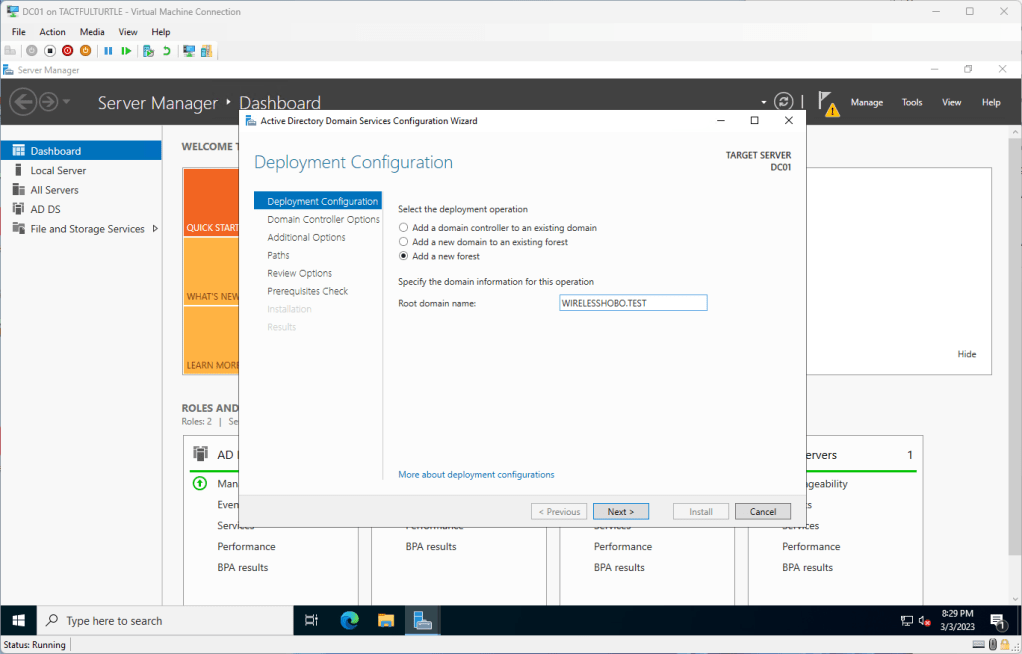Open Microsoft Edge from the taskbar

click(349, 621)
